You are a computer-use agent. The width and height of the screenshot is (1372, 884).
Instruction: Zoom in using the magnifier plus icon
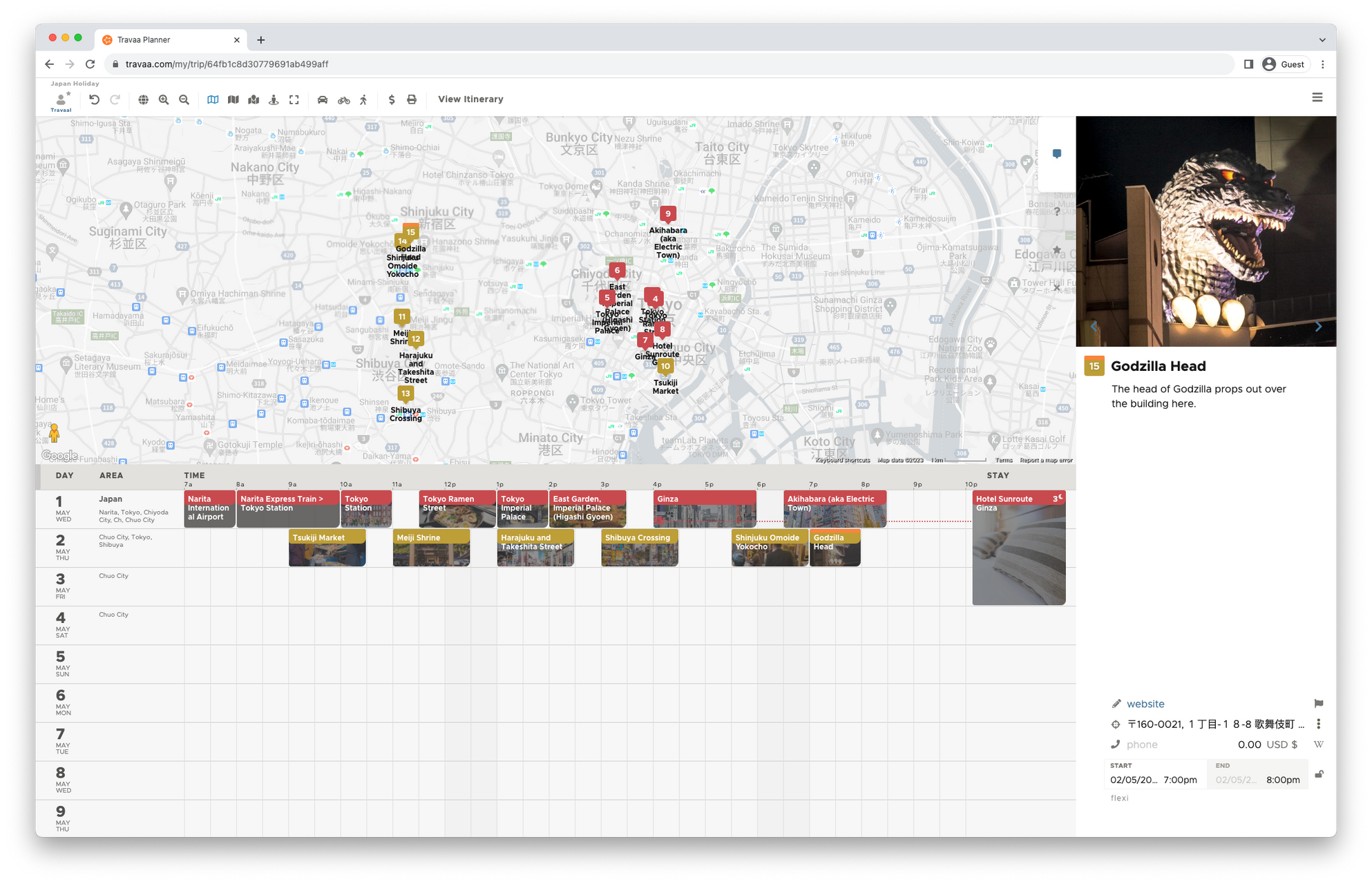tap(164, 99)
